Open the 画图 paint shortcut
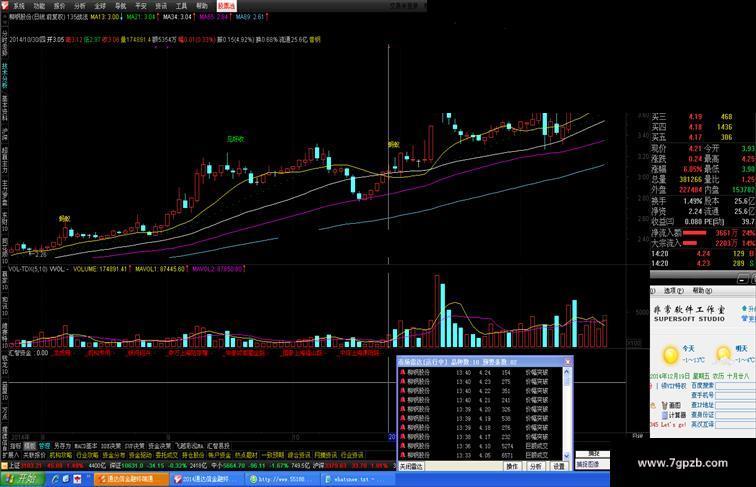This screenshot has height=487, width=756. click(672, 405)
